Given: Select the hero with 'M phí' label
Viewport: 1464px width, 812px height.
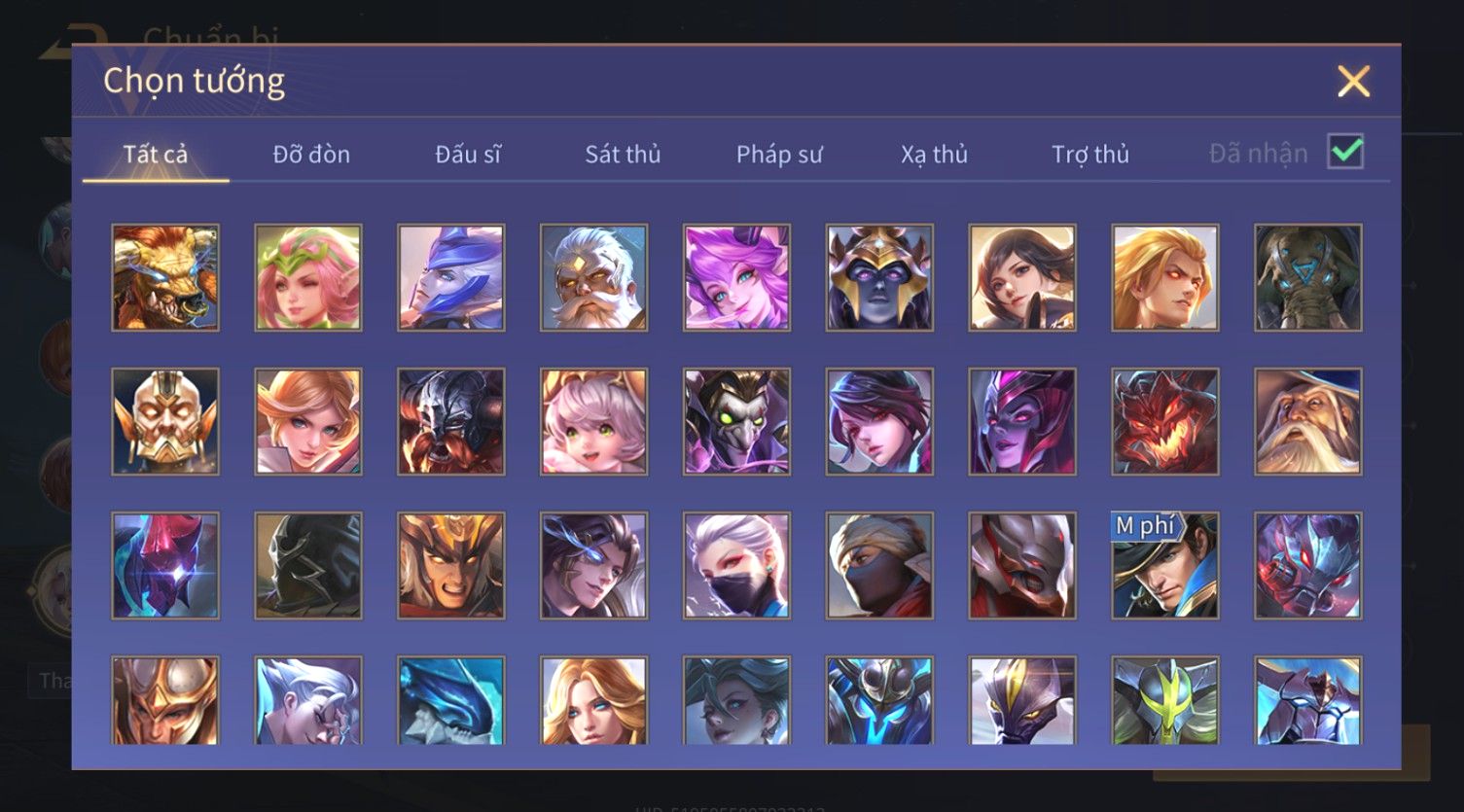Looking at the screenshot, I should point(1165,566).
